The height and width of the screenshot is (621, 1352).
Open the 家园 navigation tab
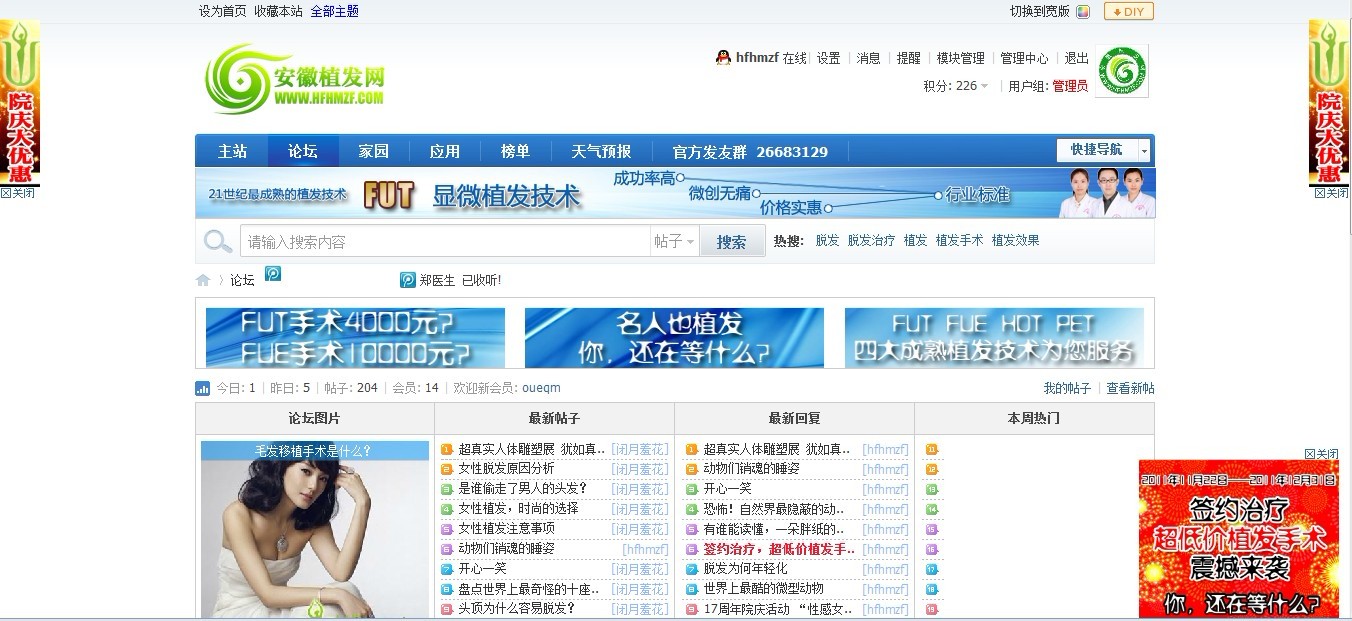[374, 151]
